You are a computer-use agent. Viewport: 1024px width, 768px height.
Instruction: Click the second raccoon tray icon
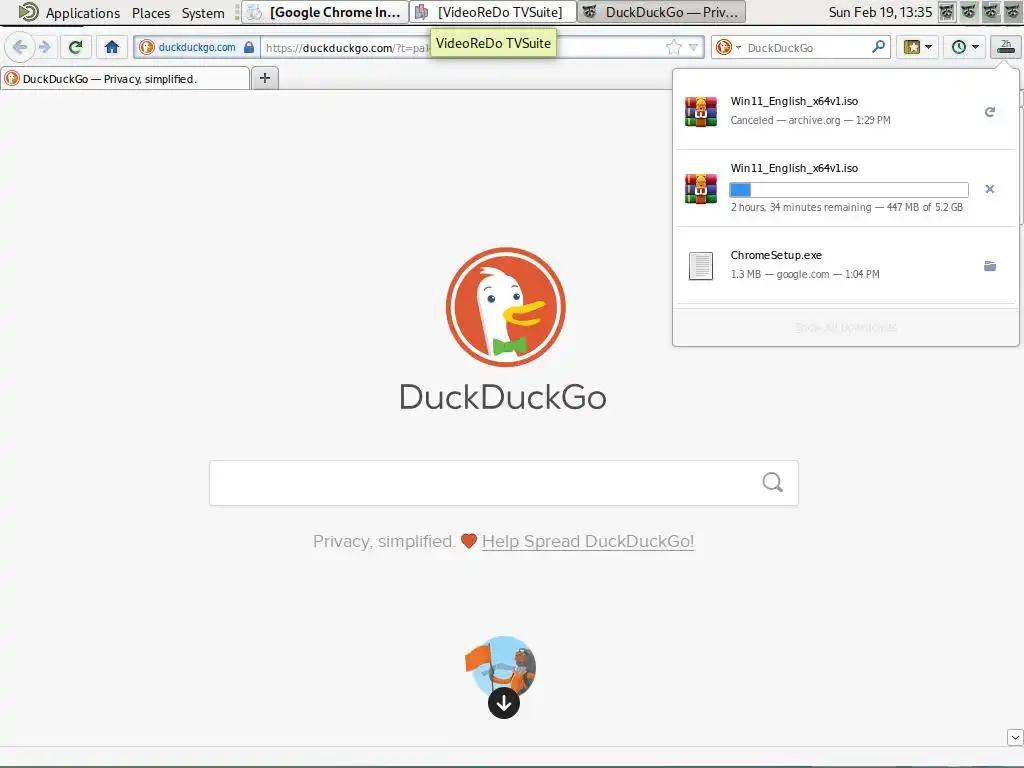click(x=968, y=12)
